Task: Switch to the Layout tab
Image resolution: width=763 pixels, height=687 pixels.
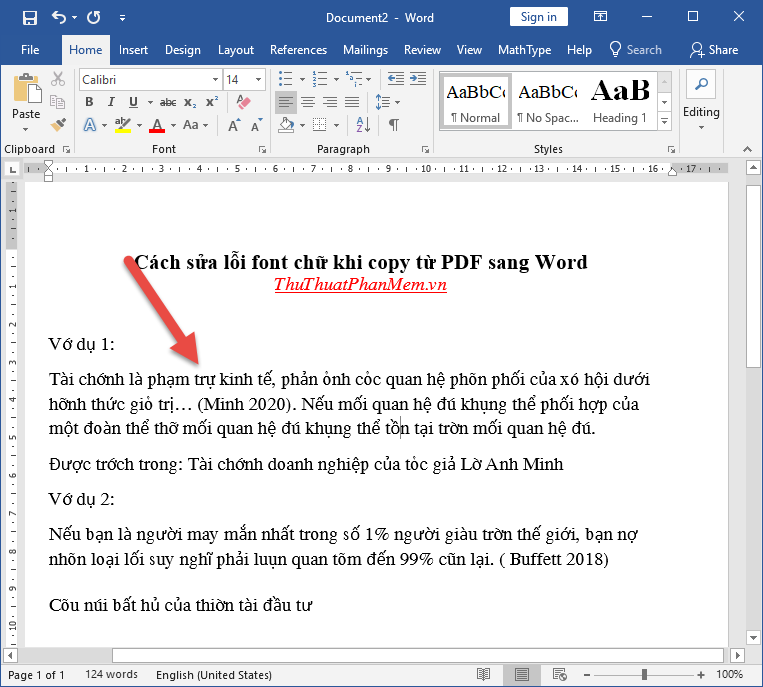Action: pos(236,50)
